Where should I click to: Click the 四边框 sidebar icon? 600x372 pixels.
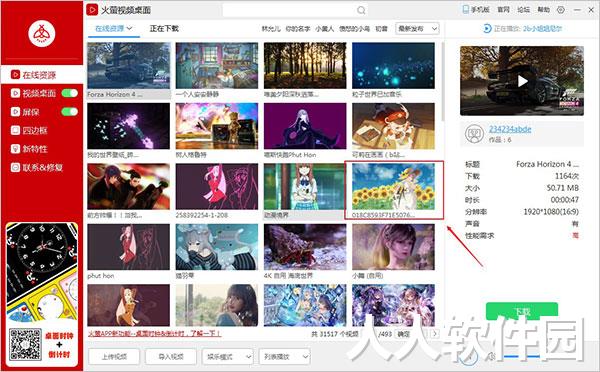pos(15,131)
